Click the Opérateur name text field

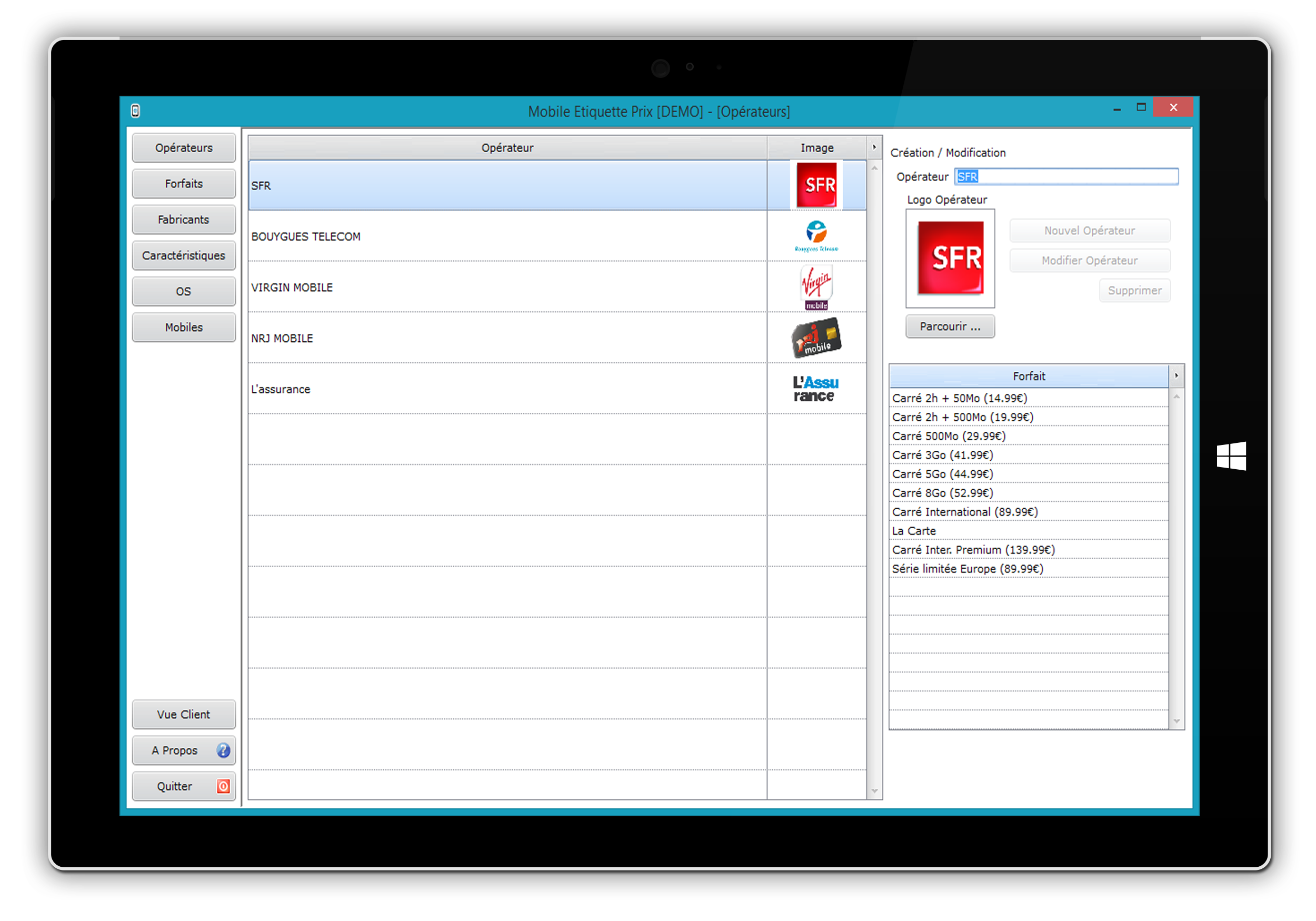click(1066, 176)
